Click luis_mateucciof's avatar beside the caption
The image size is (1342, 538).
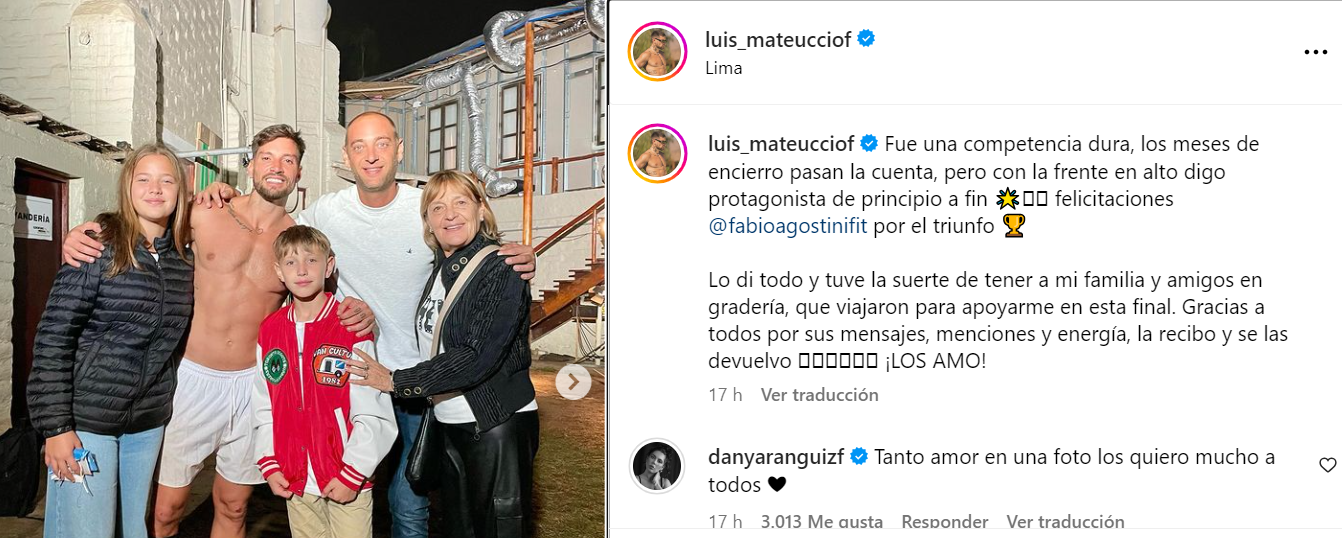(x=657, y=155)
